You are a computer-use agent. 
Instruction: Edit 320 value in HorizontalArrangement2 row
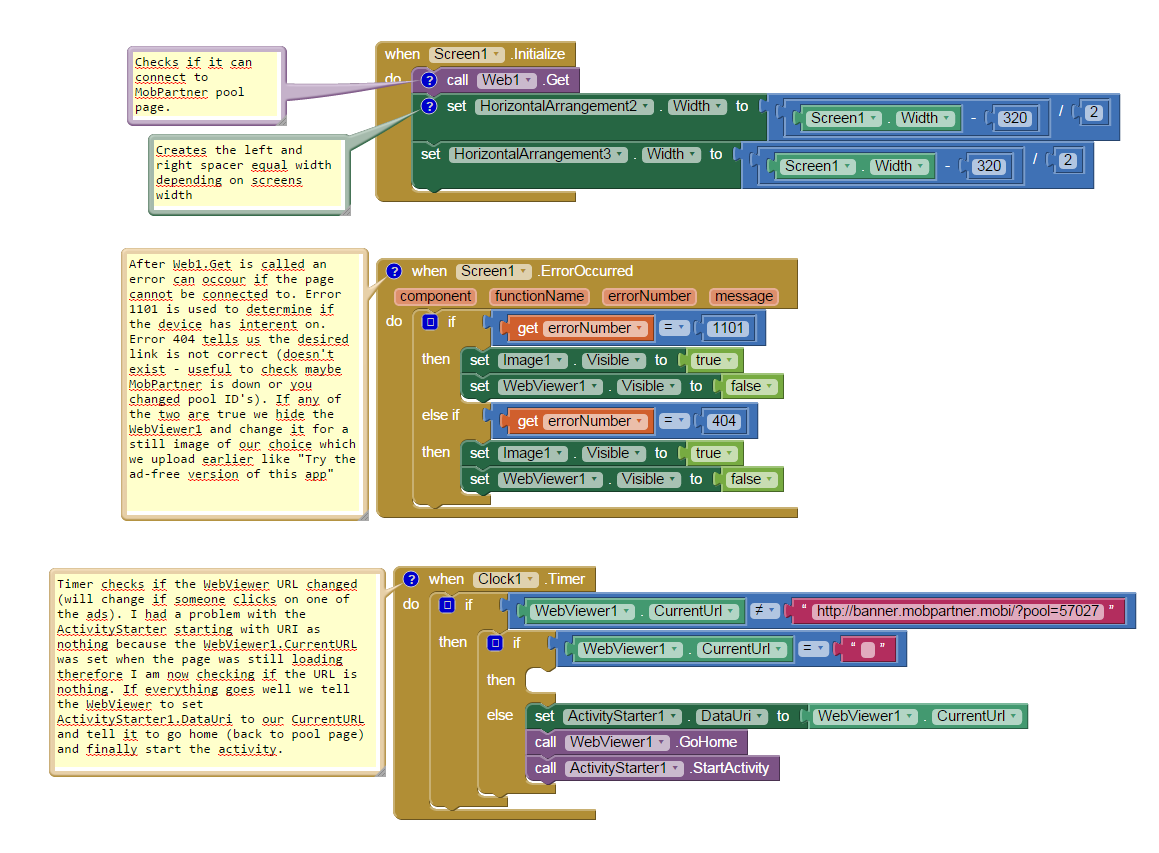(x=1015, y=118)
